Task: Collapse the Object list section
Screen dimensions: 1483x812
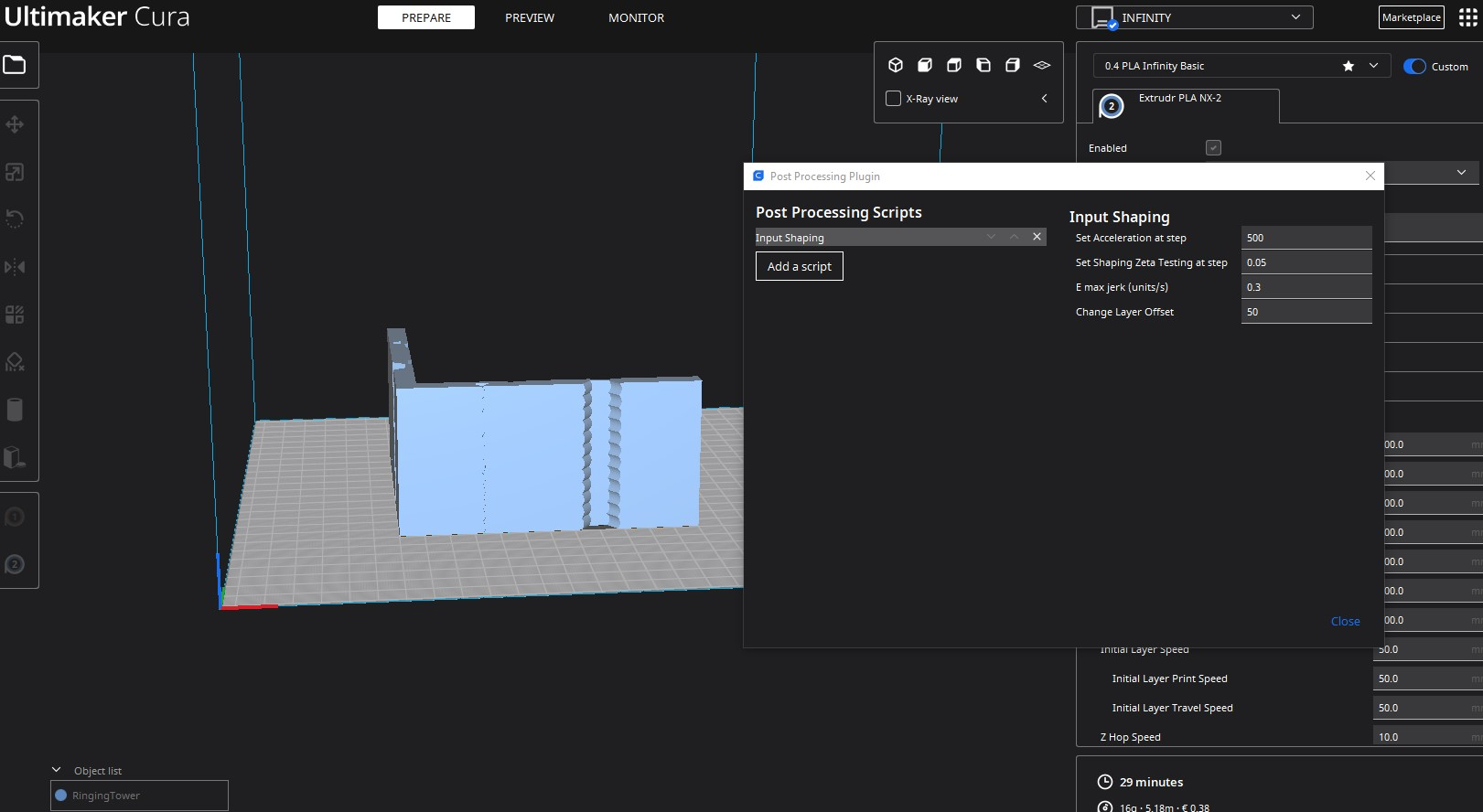Action: point(57,770)
